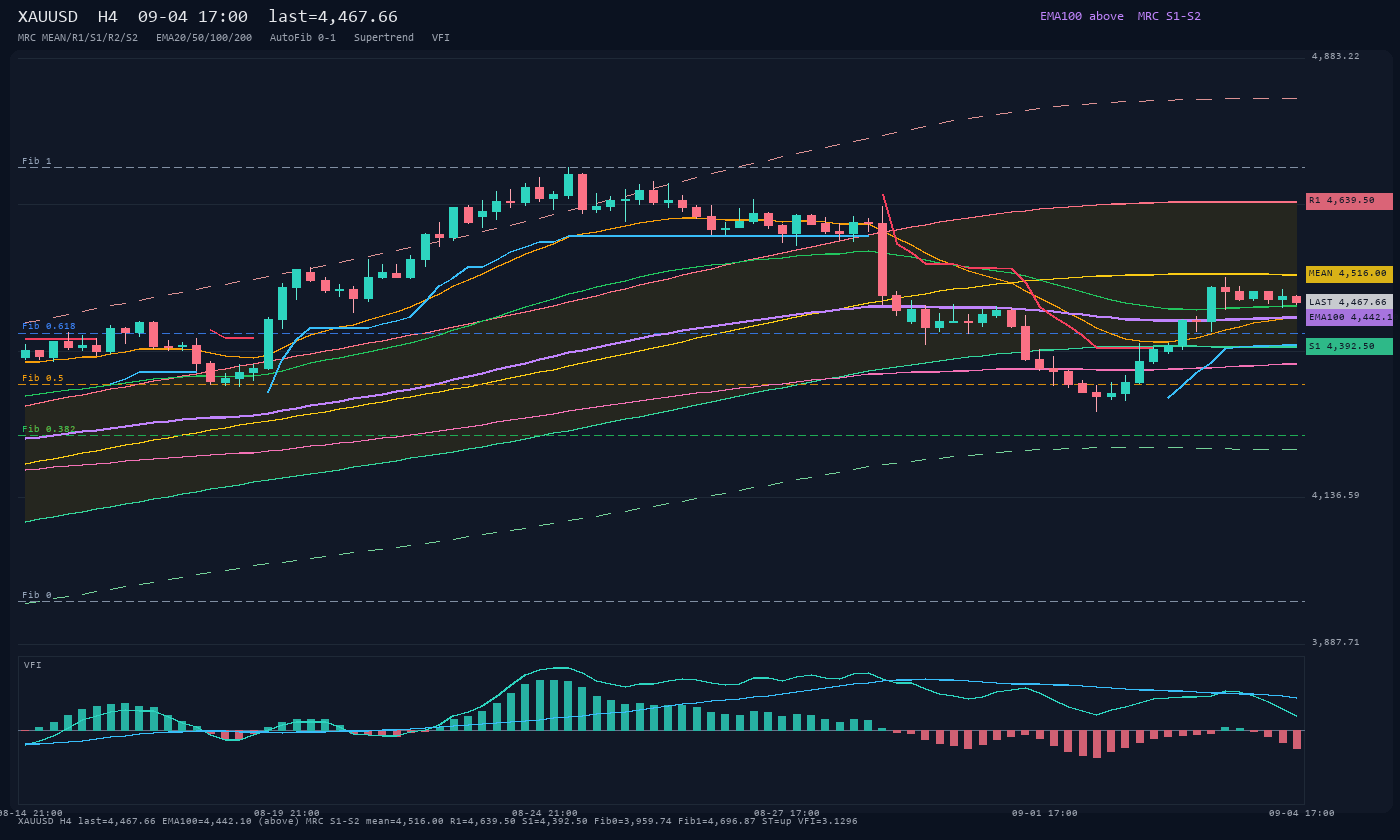Screen dimensions: 1400x840
Task: Click the 08-27 17:00 time axis label
Action: (x=787, y=813)
